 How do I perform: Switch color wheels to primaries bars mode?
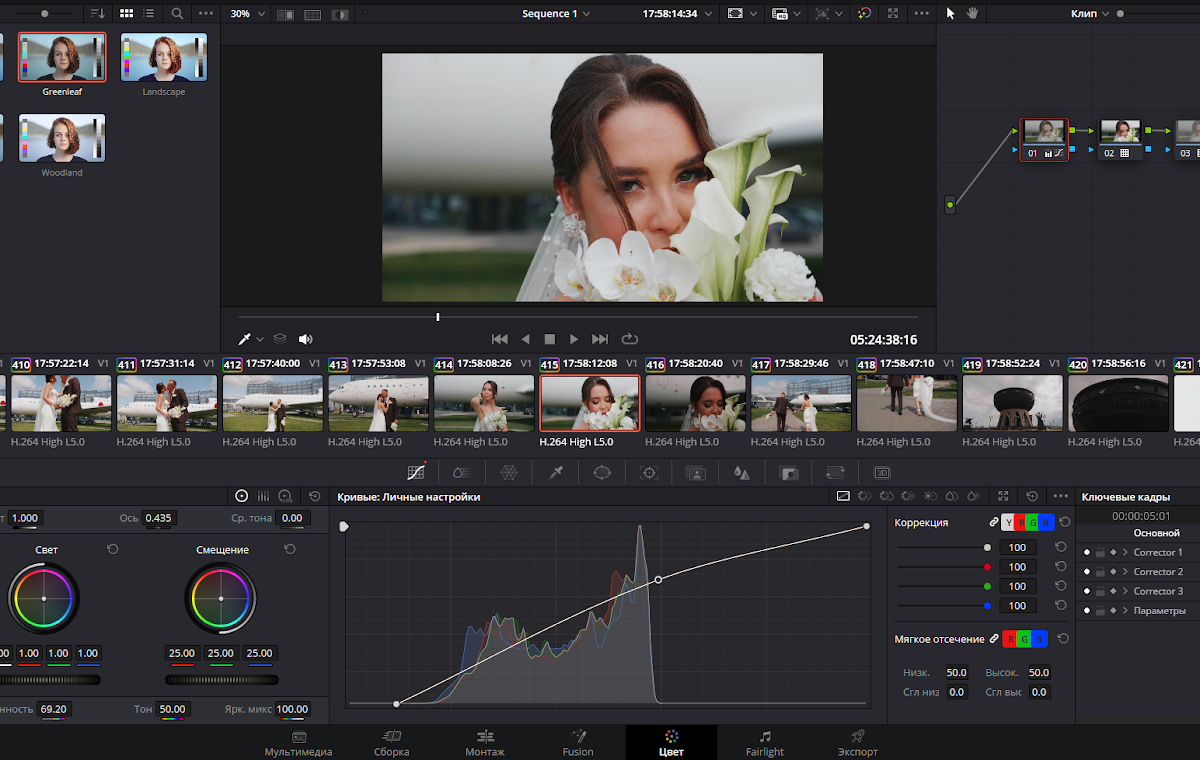point(264,496)
